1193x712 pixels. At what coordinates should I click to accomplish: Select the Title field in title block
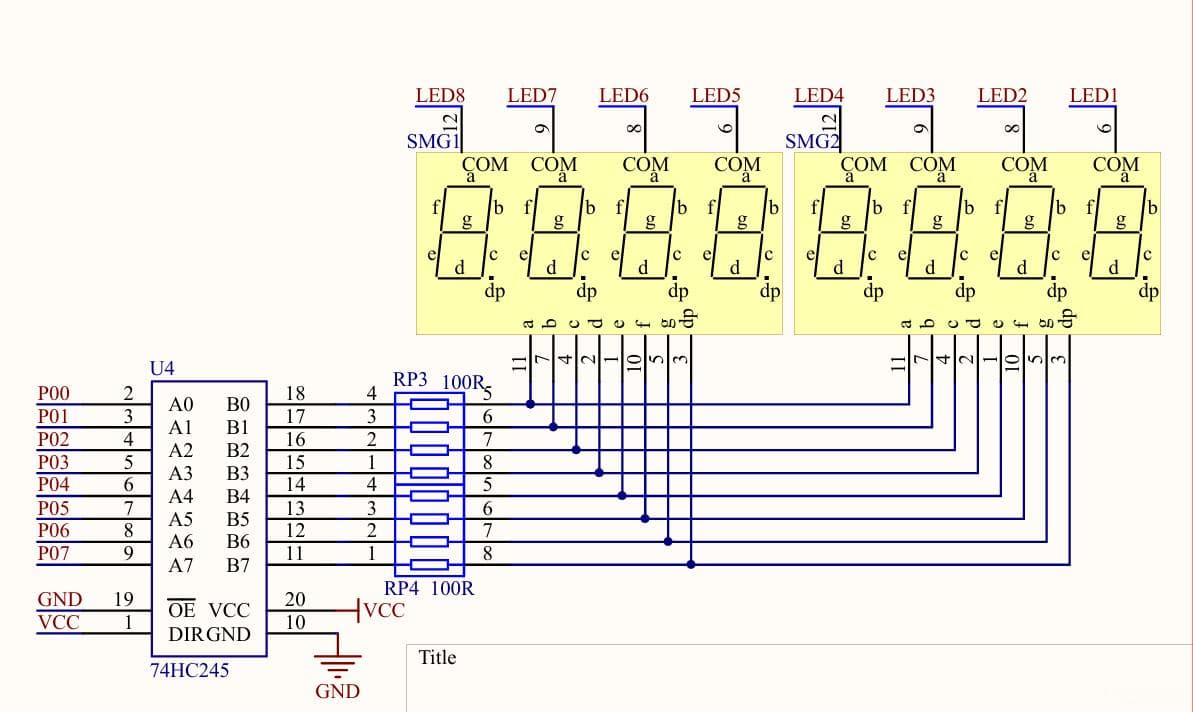[x=437, y=657]
